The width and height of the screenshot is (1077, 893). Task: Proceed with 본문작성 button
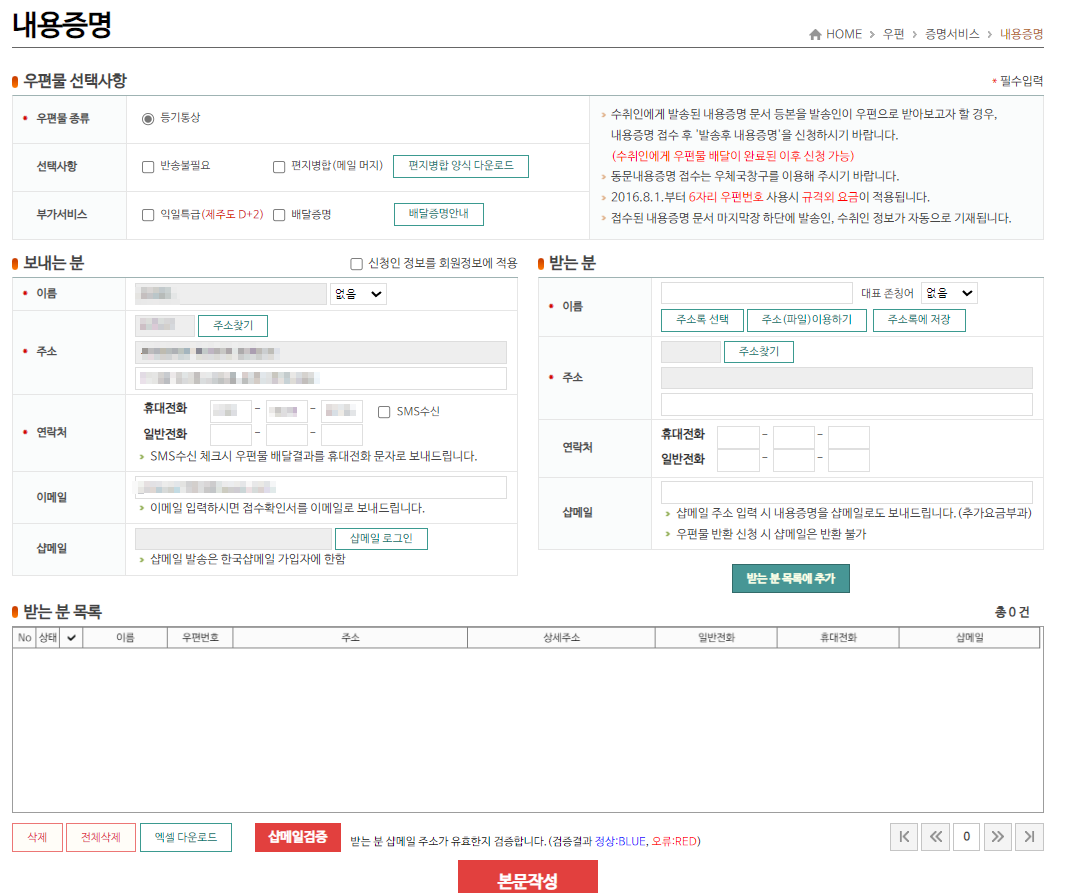pos(528,879)
